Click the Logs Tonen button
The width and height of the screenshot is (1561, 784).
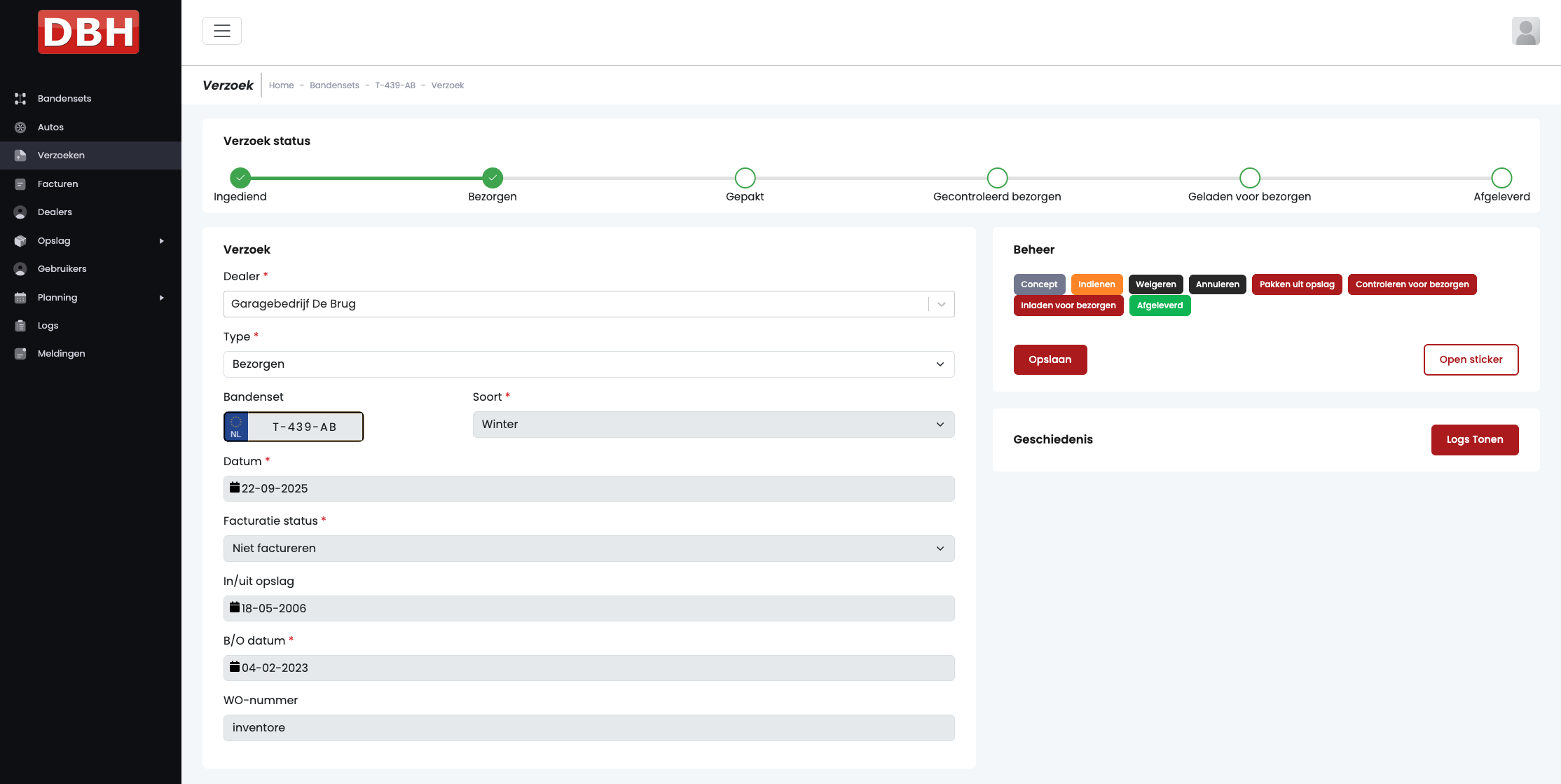point(1474,440)
